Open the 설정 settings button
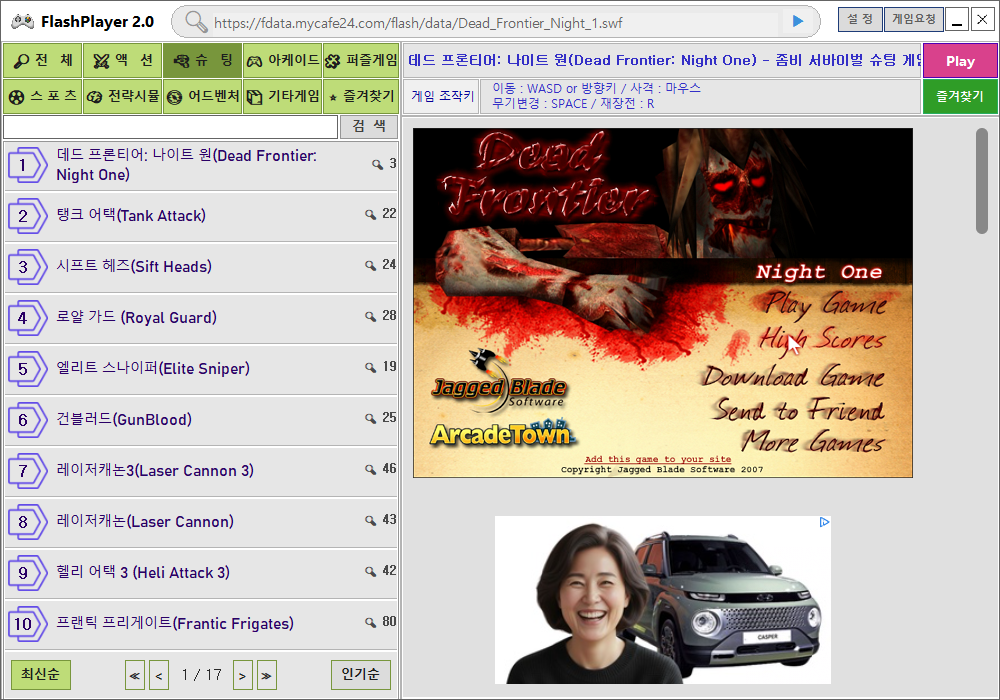 [x=860, y=20]
